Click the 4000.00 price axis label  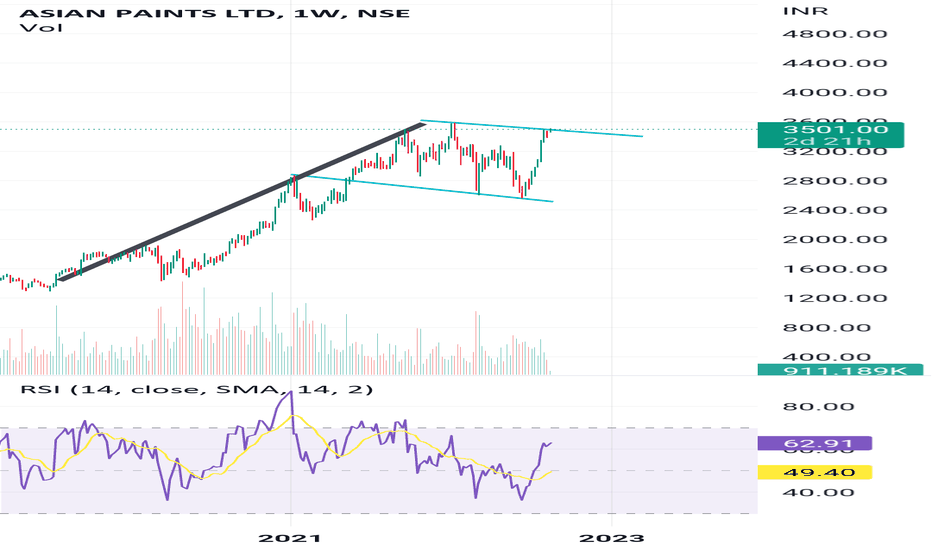835,93
